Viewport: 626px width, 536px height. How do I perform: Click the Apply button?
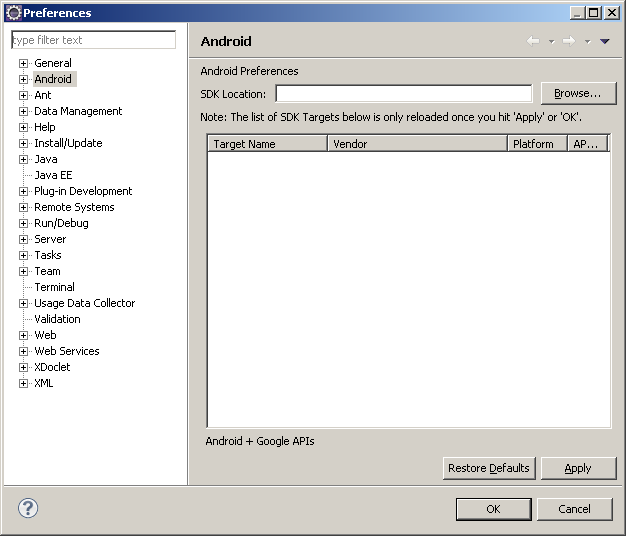(578, 468)
